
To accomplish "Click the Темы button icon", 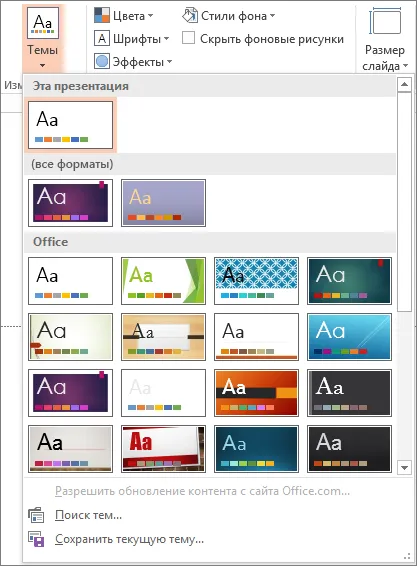I will click(x=43, y=23).
